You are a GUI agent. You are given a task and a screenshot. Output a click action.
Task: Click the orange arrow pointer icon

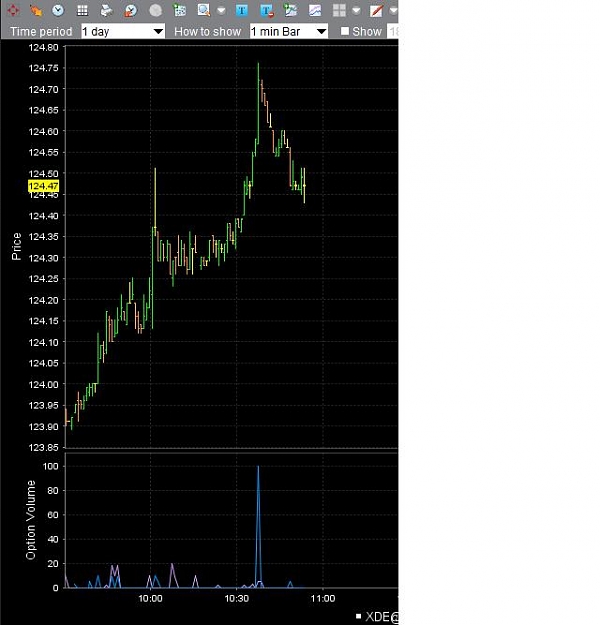[36, 10]
